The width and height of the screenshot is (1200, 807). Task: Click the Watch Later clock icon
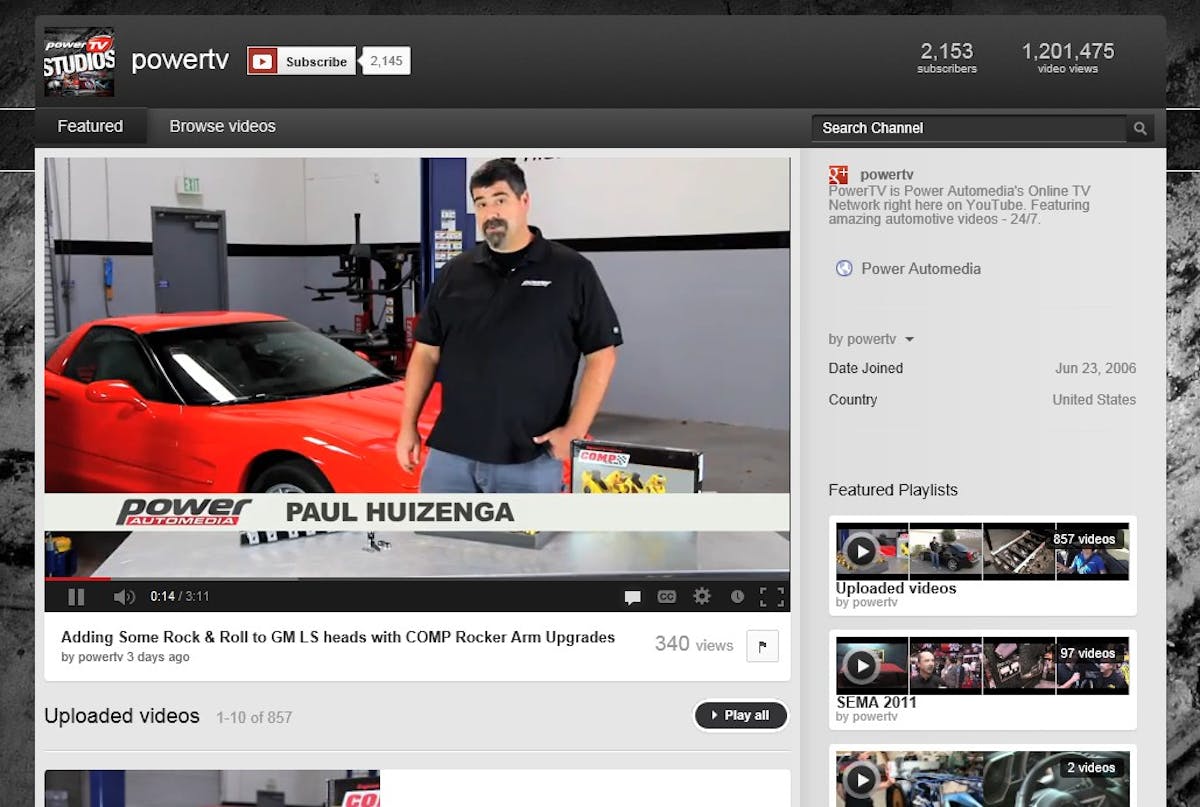(737, 597)
